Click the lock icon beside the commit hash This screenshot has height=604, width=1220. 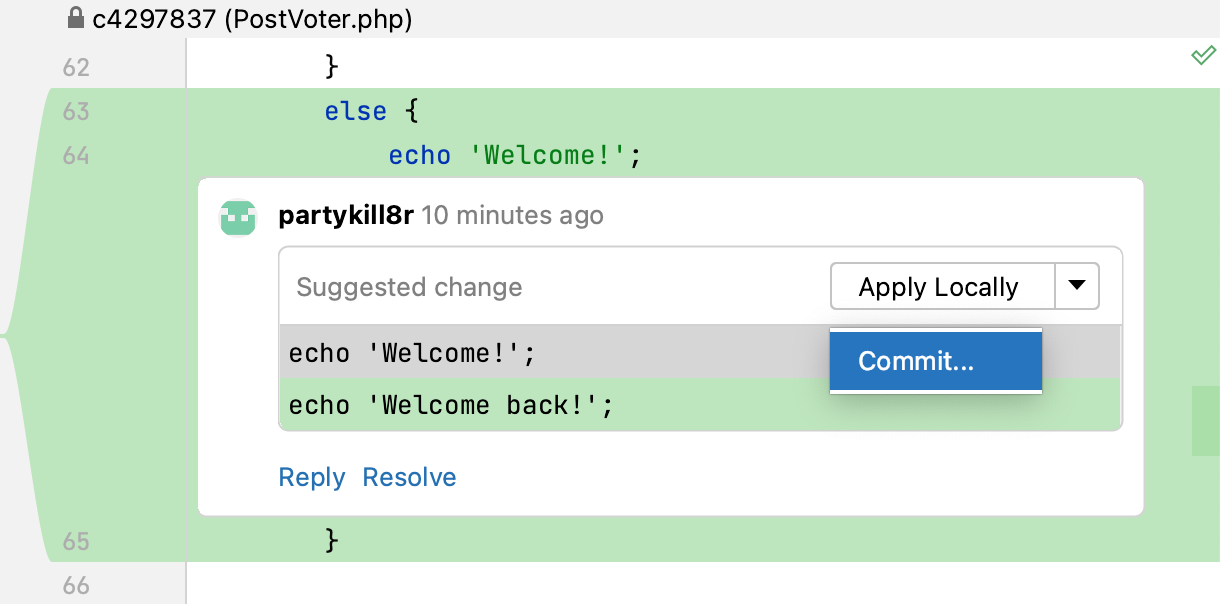tap(76, 18)
